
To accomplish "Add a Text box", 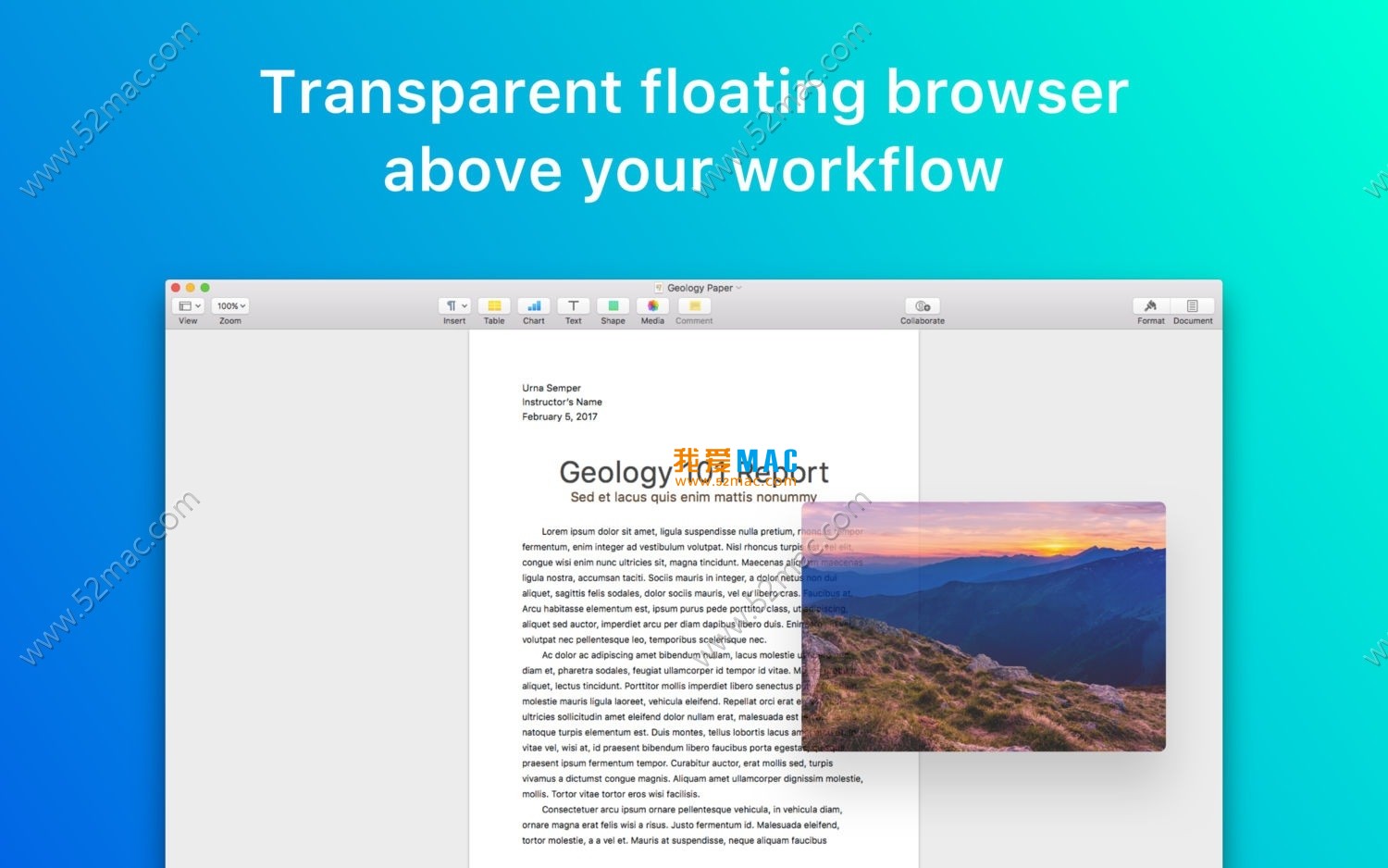I will (x=574, y=306).
